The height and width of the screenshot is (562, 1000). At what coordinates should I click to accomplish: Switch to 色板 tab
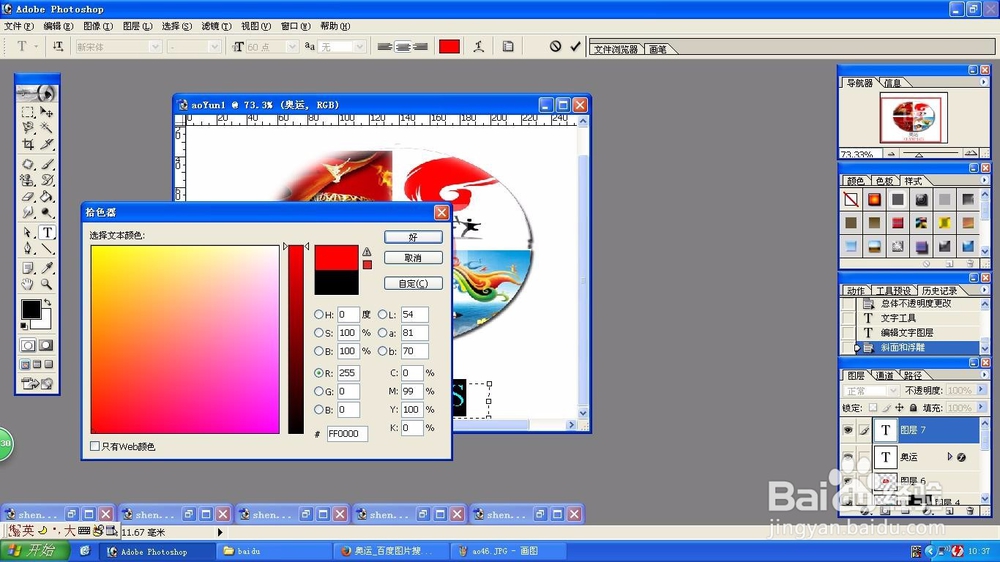884,181
